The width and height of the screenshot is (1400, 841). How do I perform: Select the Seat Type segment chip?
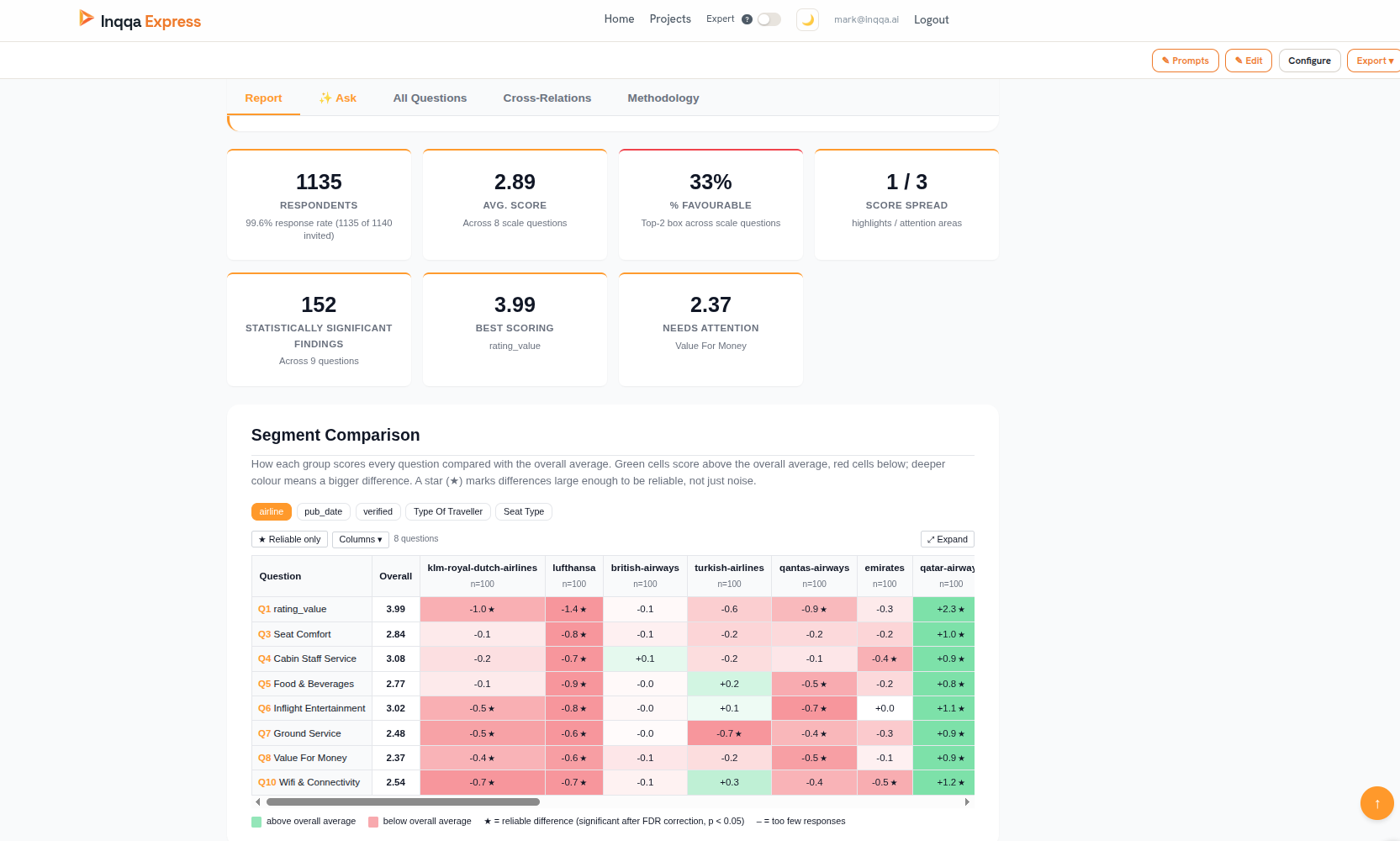(524, 511)
